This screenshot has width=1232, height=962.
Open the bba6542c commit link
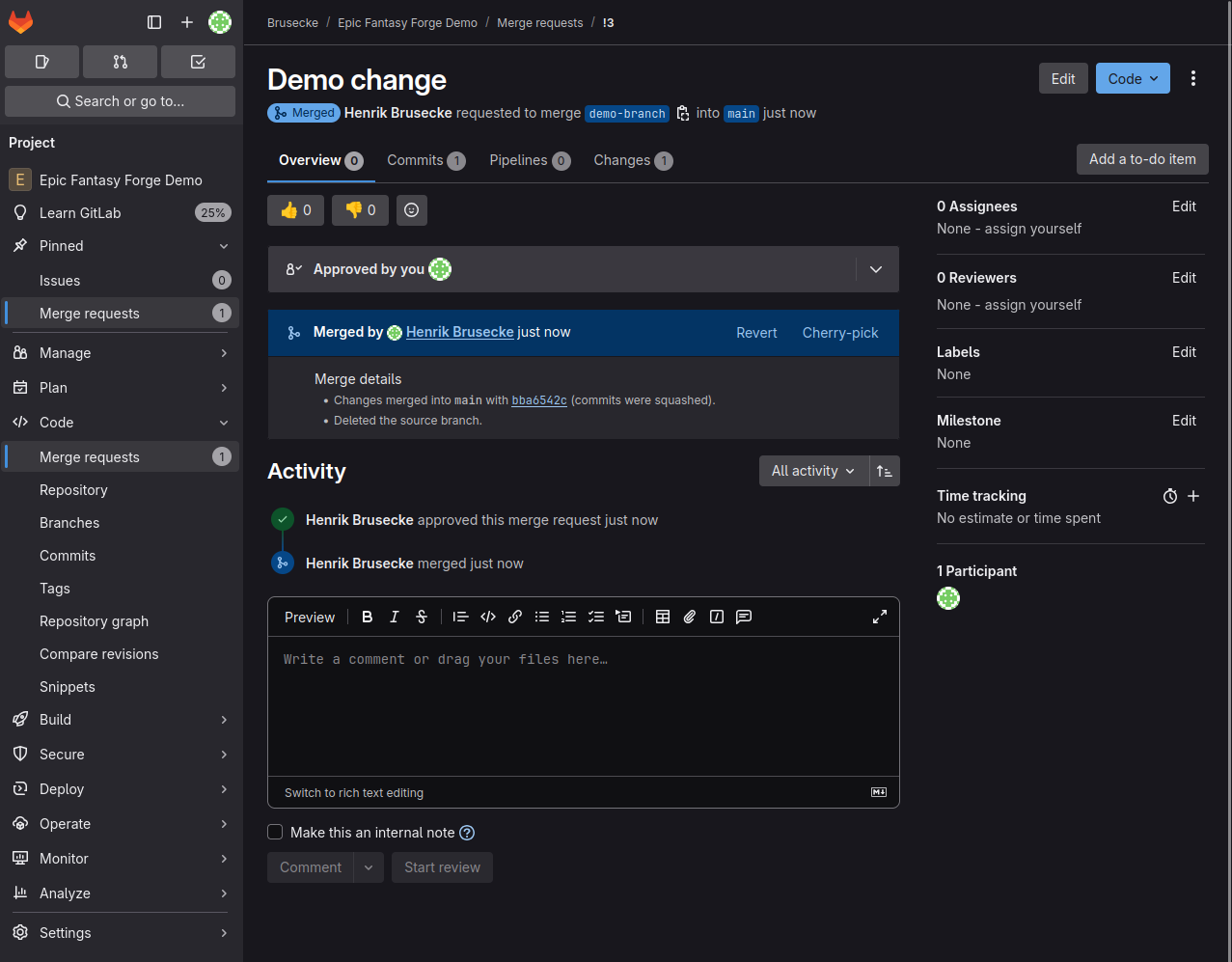click(539, 400)
